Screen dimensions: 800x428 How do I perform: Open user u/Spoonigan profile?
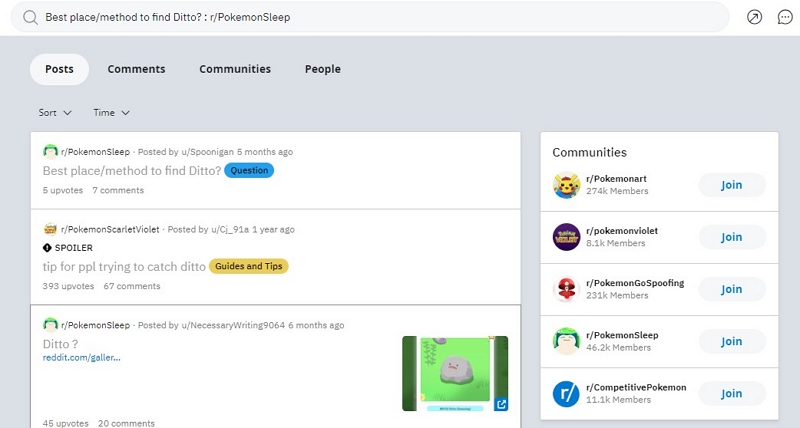[x=207, y=152]
